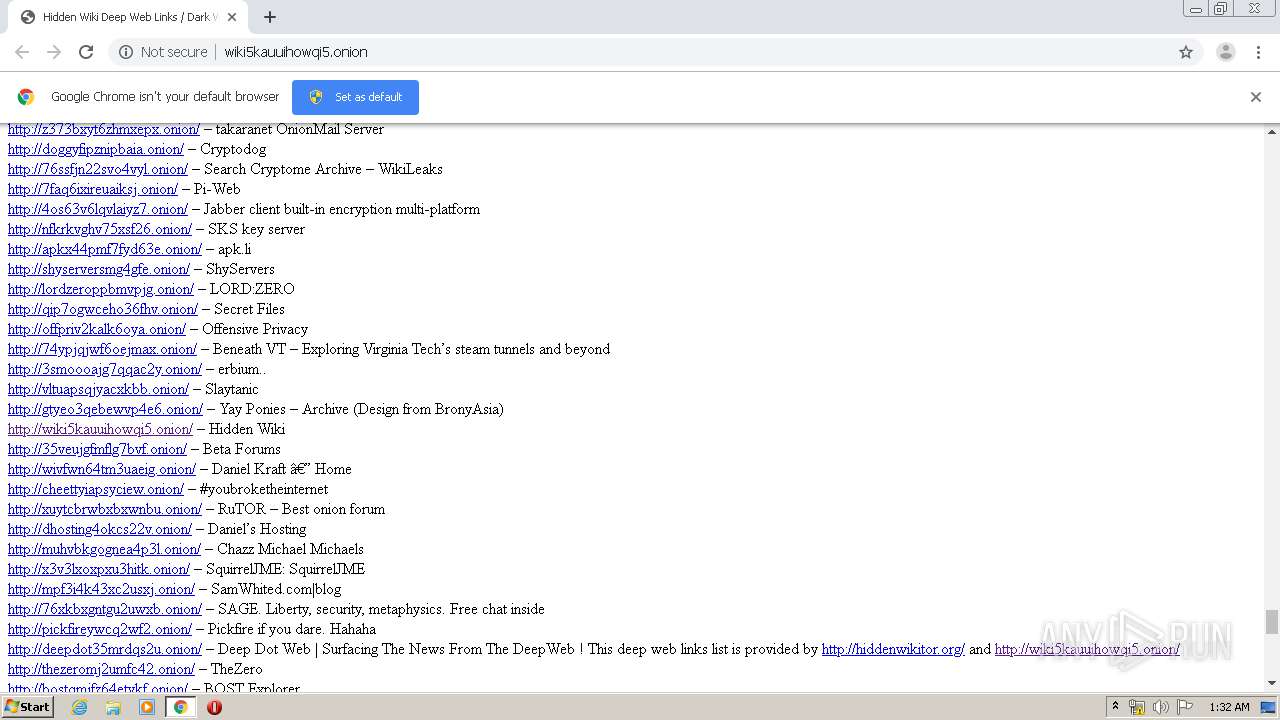1280x720 pixels.
Task: Click the text 'Secret Files'
Action: point(249,309)
